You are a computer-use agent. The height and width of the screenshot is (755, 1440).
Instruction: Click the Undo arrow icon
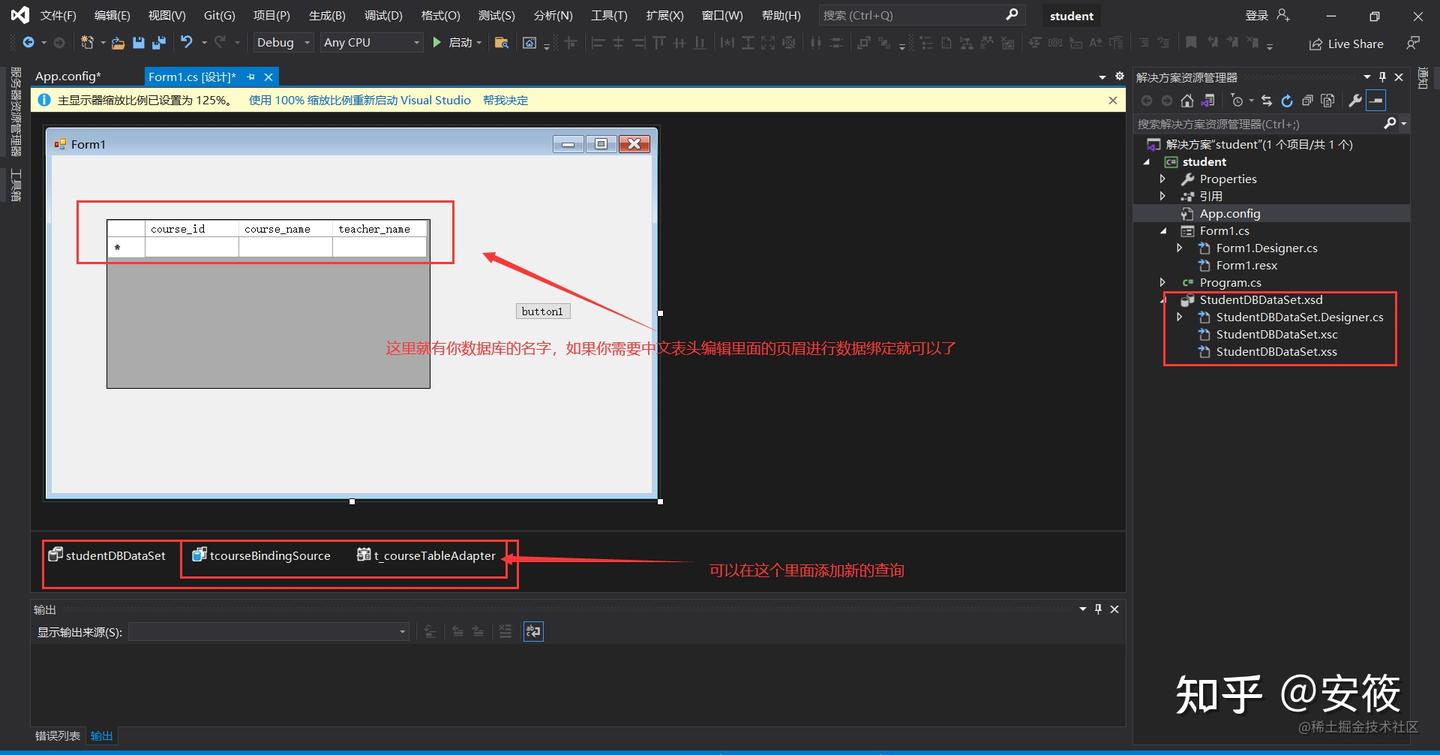185,43
